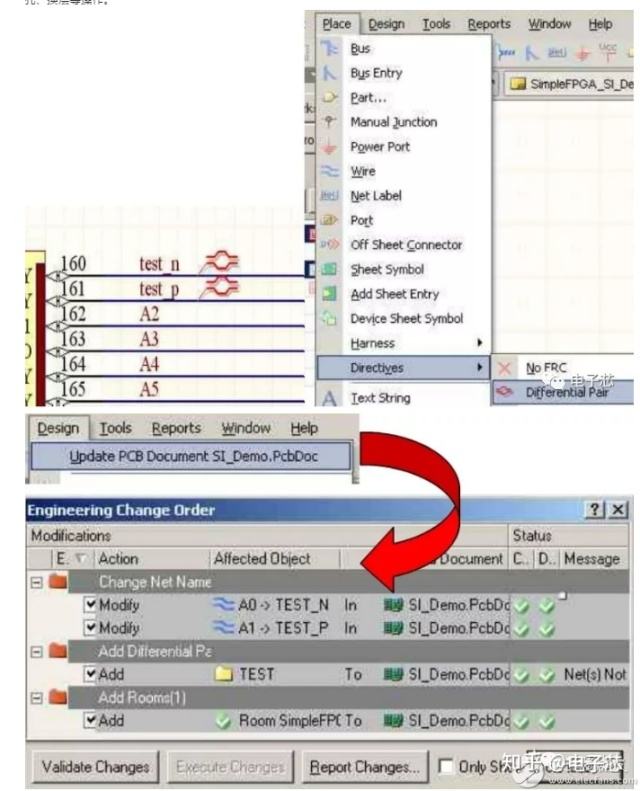
Task: Click the Manual Junction icon
Action: pos(329,122)
